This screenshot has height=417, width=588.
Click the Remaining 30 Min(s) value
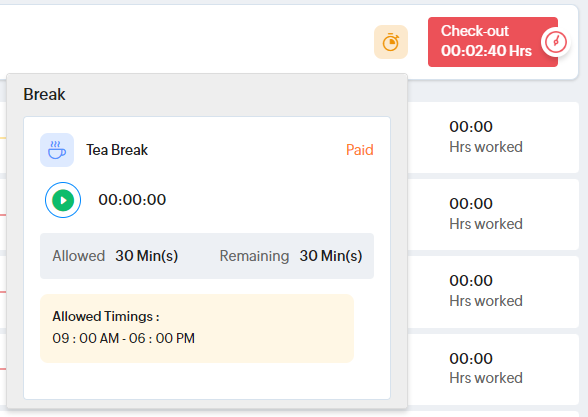[x=331, y=256]
